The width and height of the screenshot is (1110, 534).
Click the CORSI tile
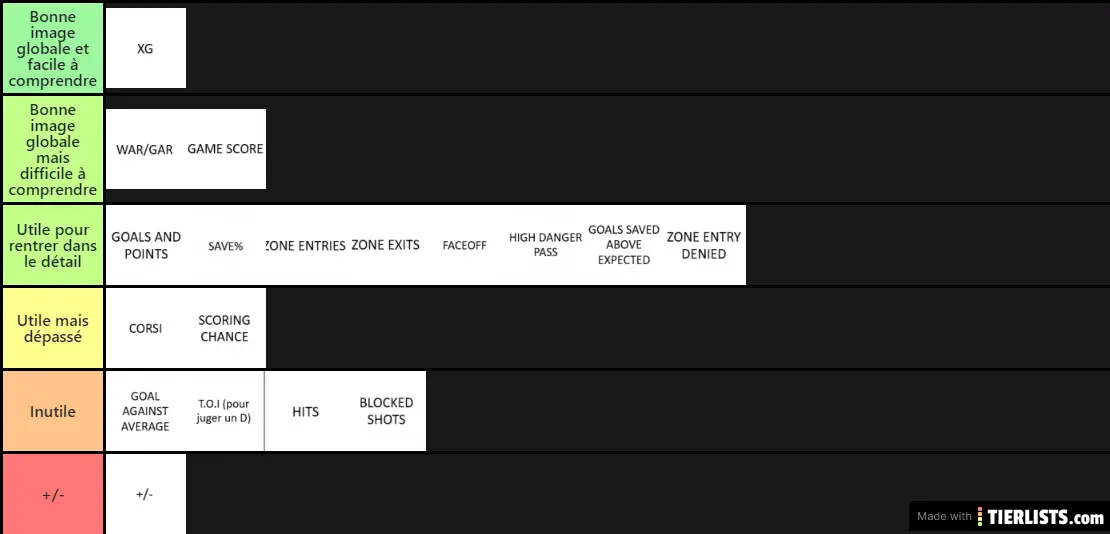click(x=146, y=328)
